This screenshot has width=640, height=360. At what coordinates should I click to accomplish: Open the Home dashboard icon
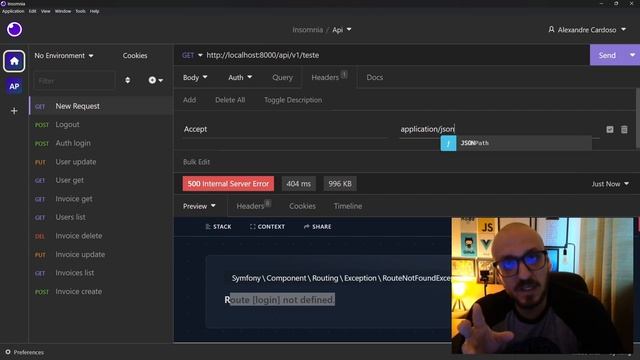click(14, 61)
